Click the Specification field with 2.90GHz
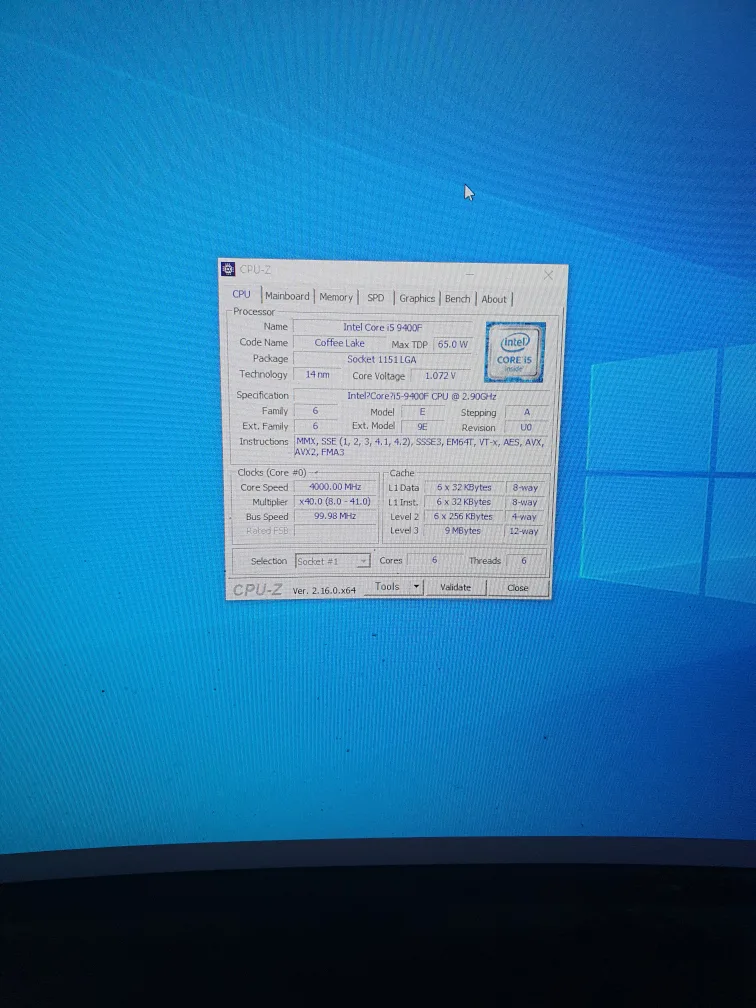The height and width of the screenshot is (1008, 756). [x=421, y=396]
